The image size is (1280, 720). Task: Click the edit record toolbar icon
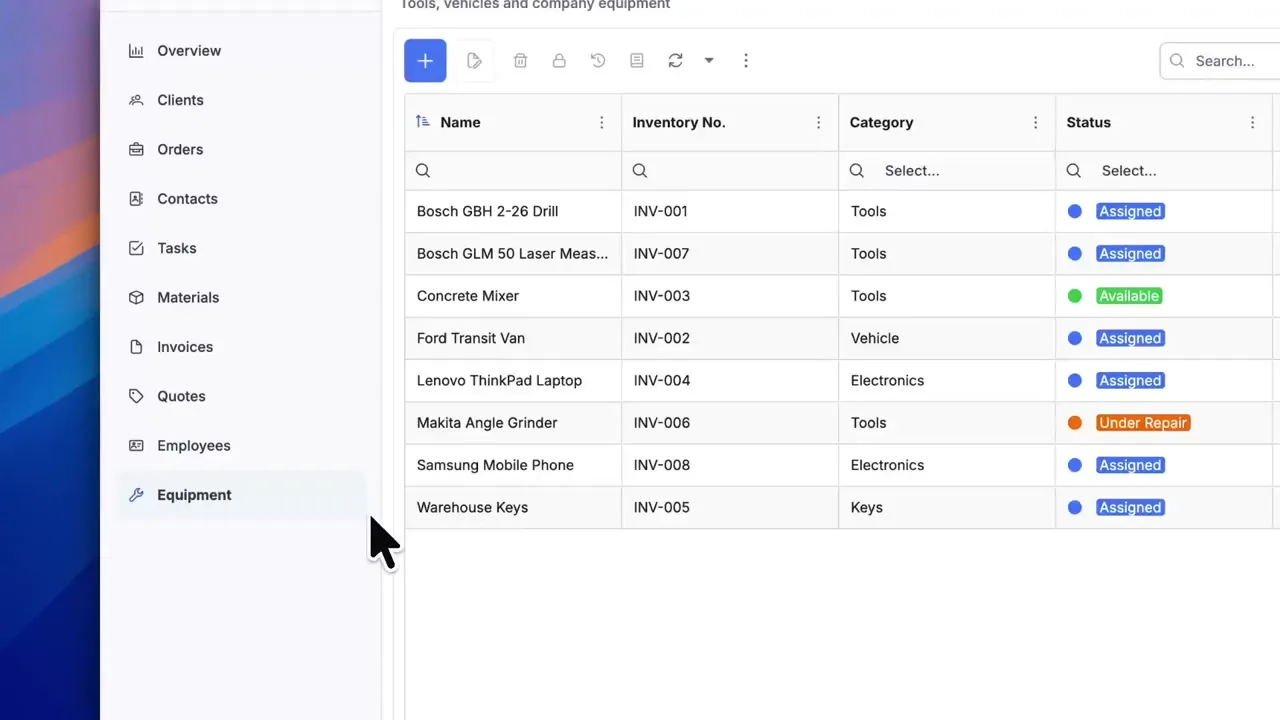475,61
